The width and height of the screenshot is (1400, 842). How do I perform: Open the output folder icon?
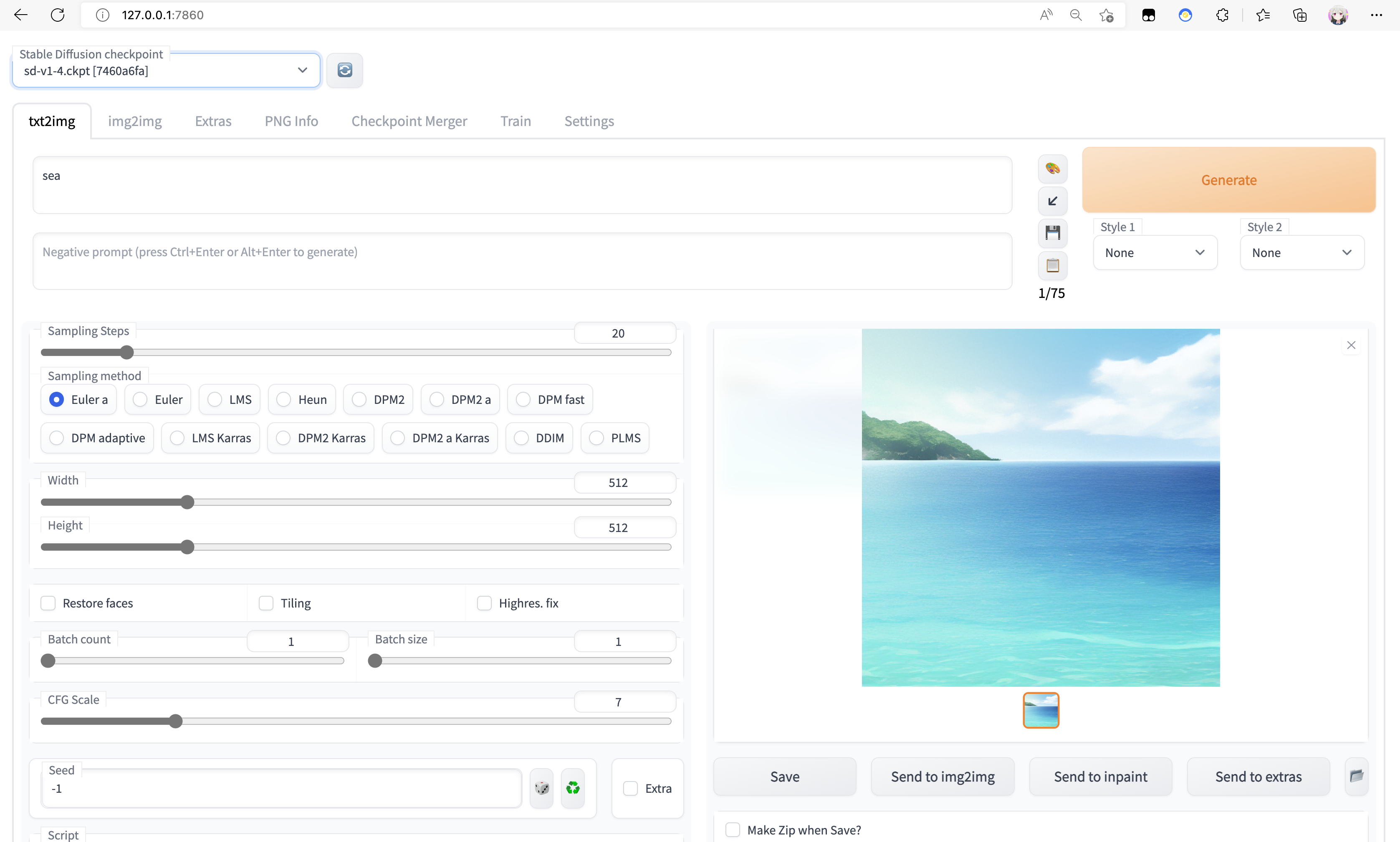[x=1356, y=776]
